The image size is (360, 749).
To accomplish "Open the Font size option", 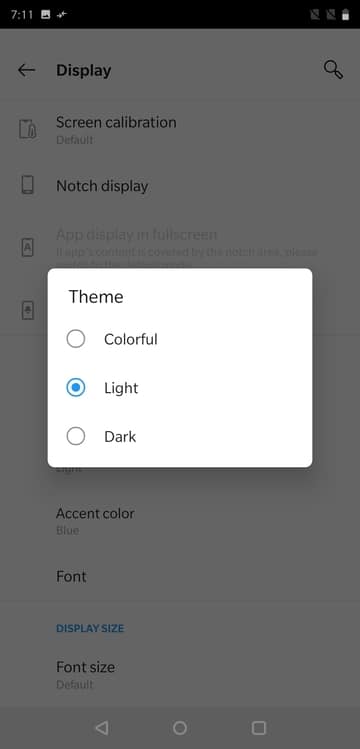I will [180, 674].
